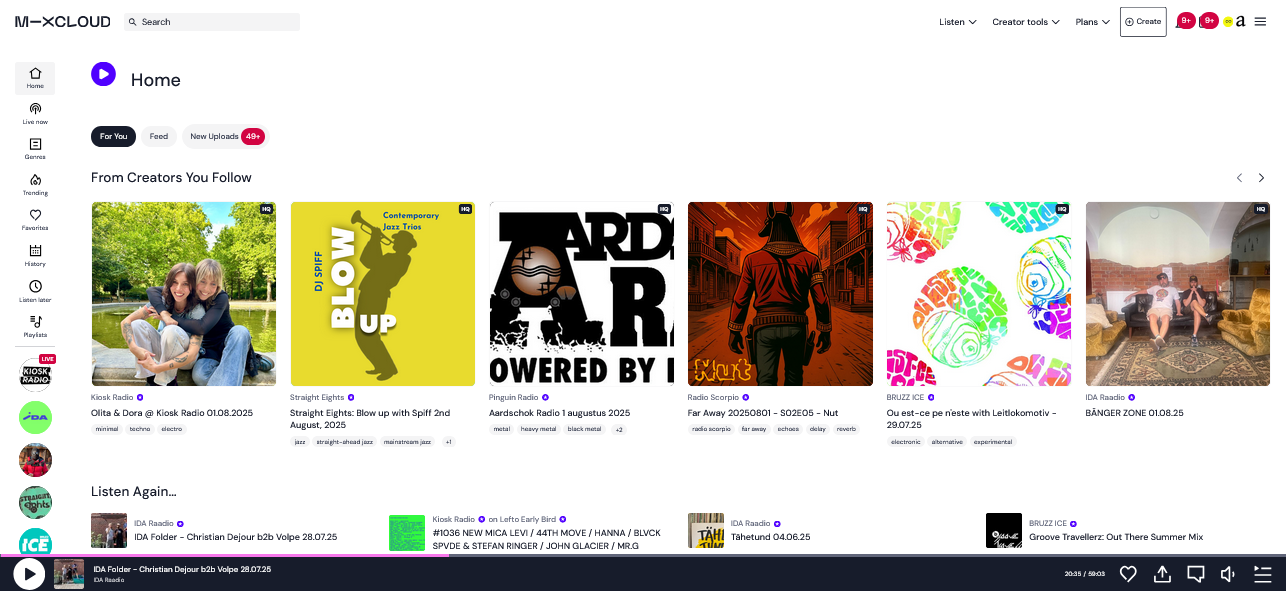Expand the Creator tools dropdown

(x=1026, y=22)
